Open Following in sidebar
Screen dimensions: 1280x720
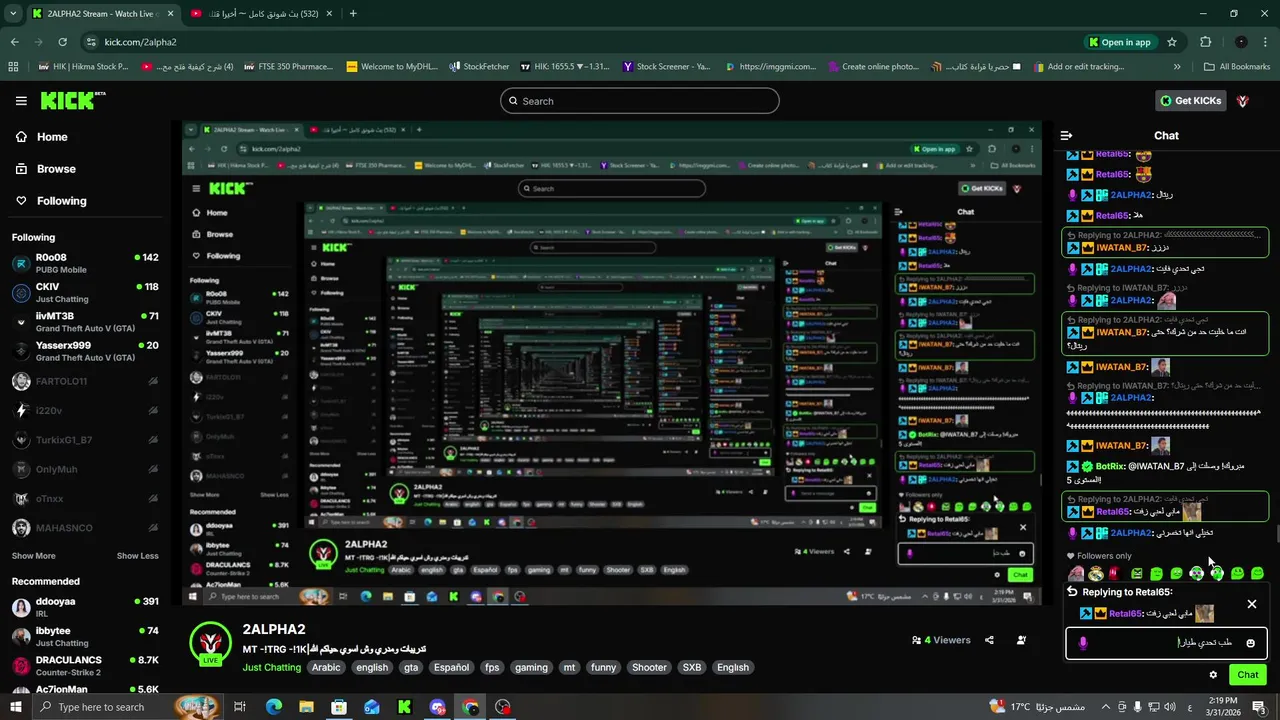pos(61,201)
